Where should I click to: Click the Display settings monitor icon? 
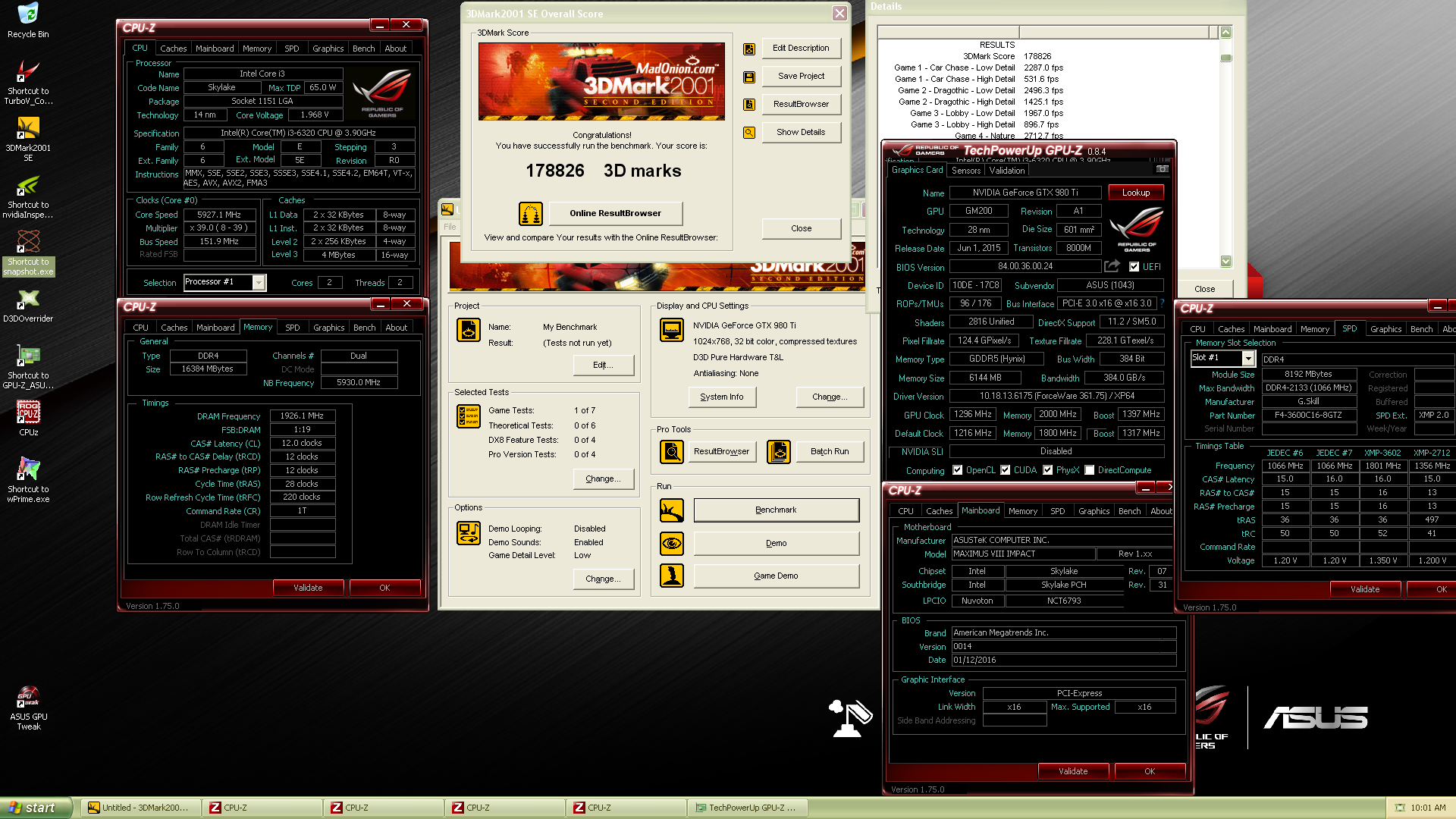672,330
